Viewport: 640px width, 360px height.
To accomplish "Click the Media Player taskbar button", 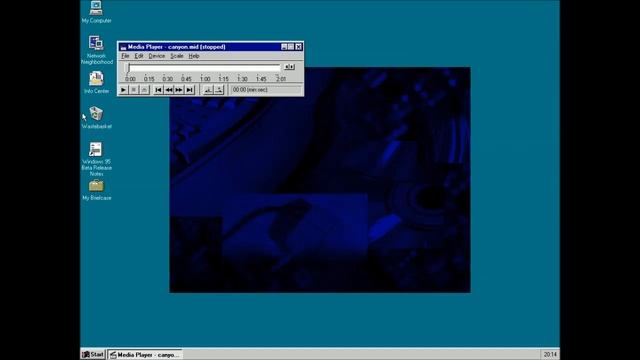I will (x=145, y=355).
